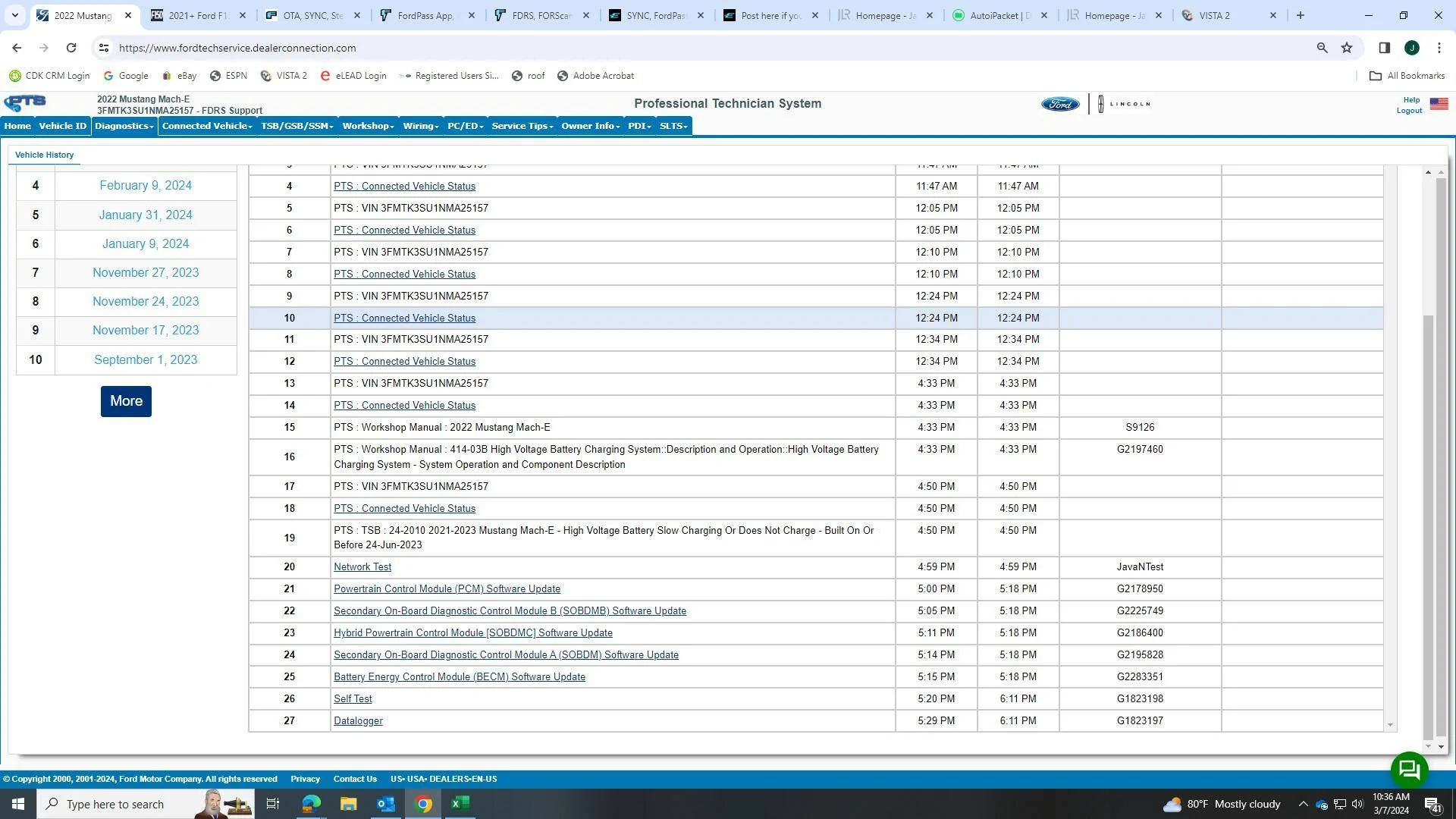Expand the Workshop menu
Screen dimensions: 1456x819
368,126
